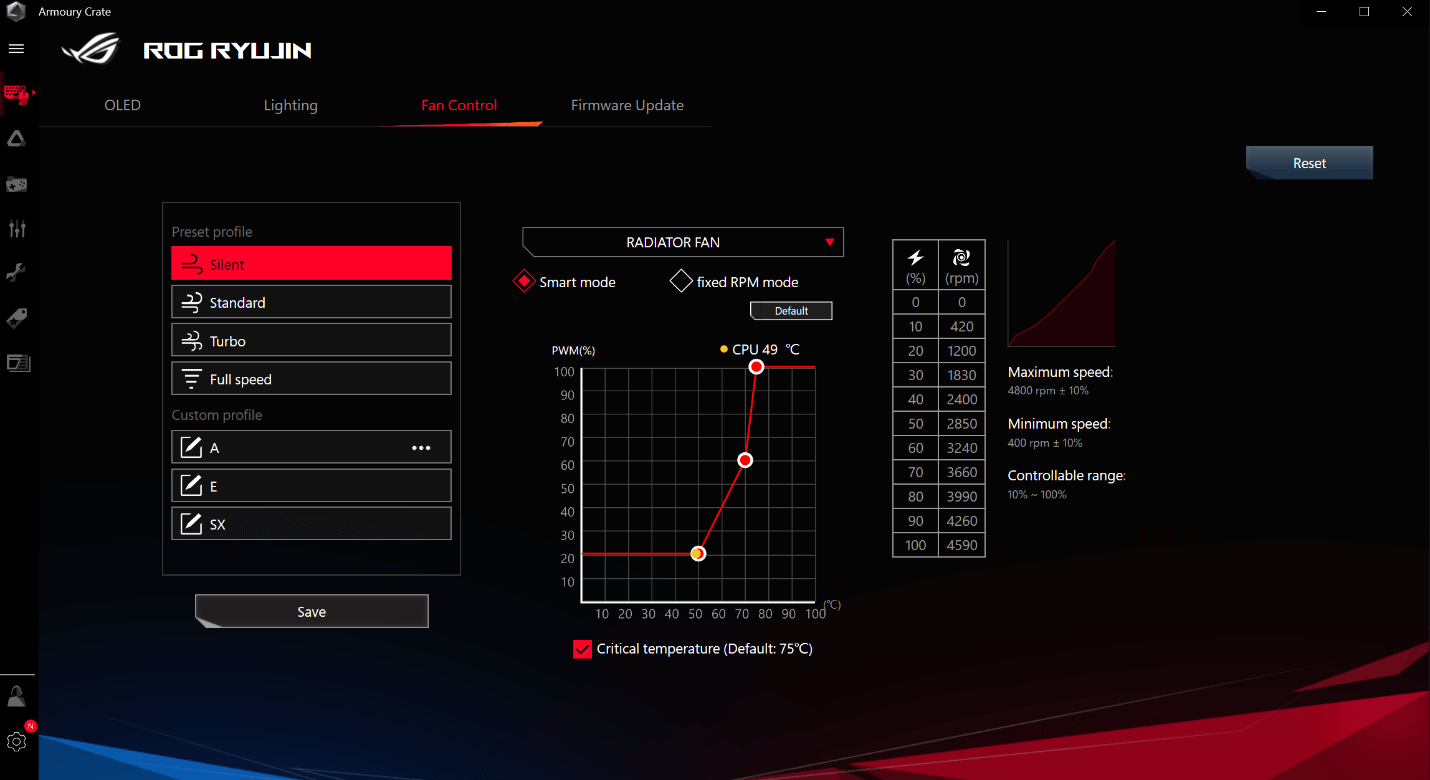Click the 100% PWM curve point

coord(756,367)
